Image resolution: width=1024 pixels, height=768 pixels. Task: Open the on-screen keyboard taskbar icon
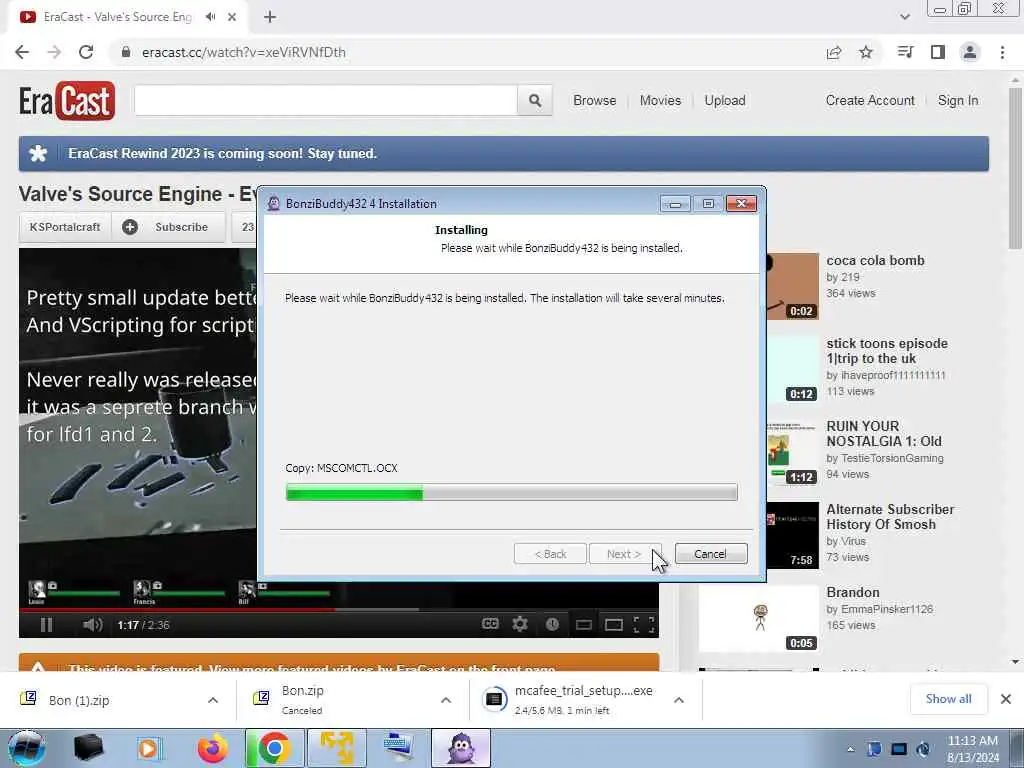(398, 748)
